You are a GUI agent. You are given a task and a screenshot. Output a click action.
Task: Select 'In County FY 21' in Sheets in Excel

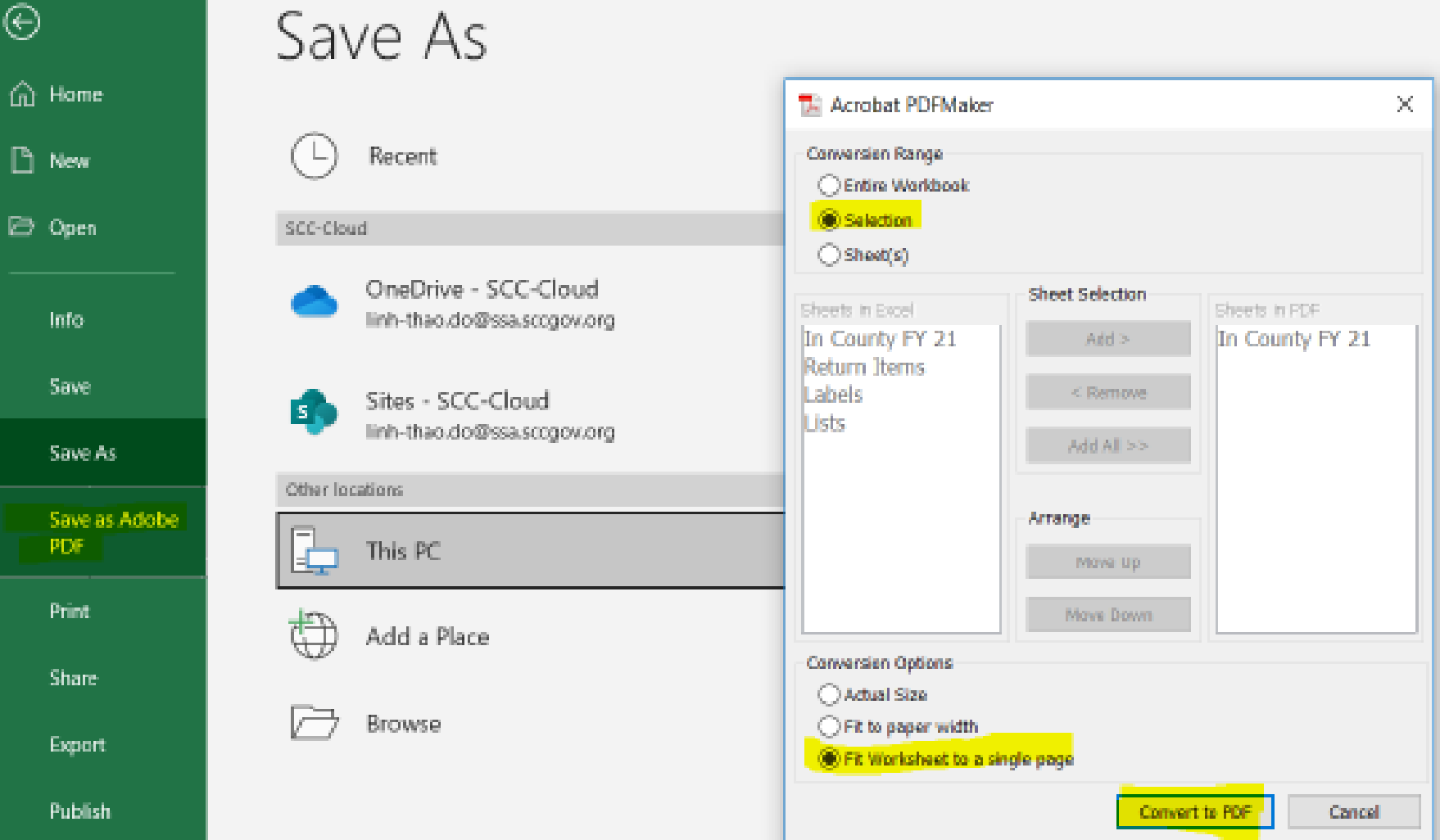tap(880, 339)
